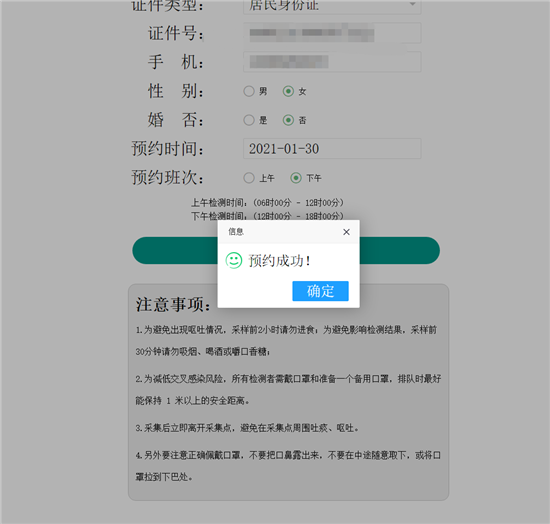The image size is (550, 524).
Task: Select the 女 gender radio button
Action: [x=288, y=91]
